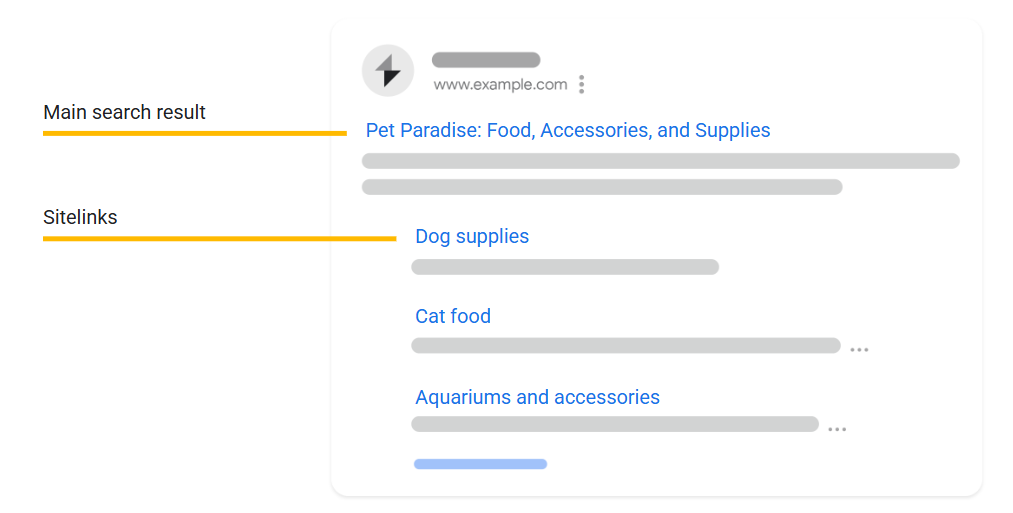The height and width of the screenshot is (513, 1013).
Task: Click the ellipsis after the Aquariums snippet
Action: (x=837, y=429)
